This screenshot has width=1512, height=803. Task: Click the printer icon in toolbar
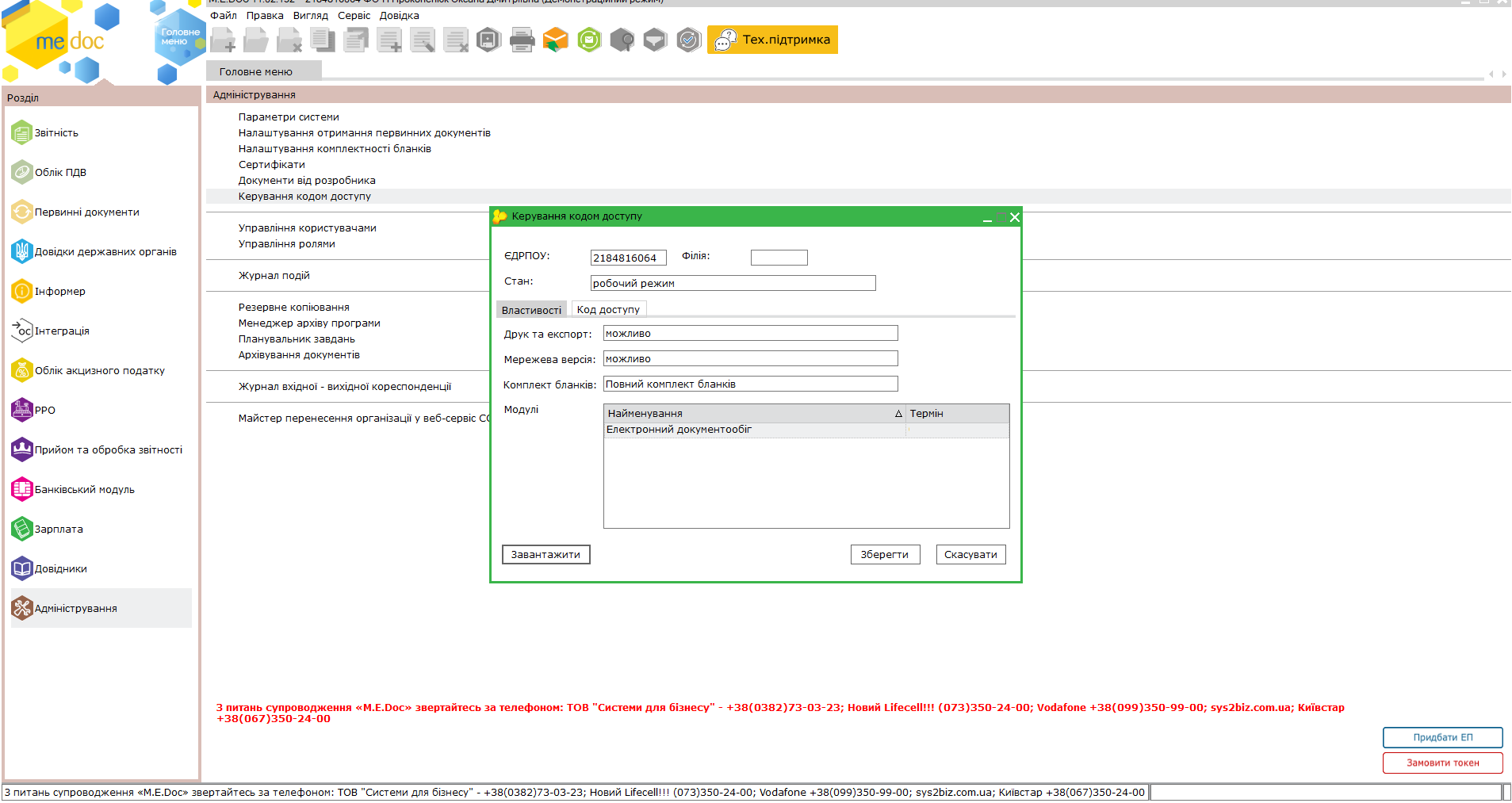522,40
